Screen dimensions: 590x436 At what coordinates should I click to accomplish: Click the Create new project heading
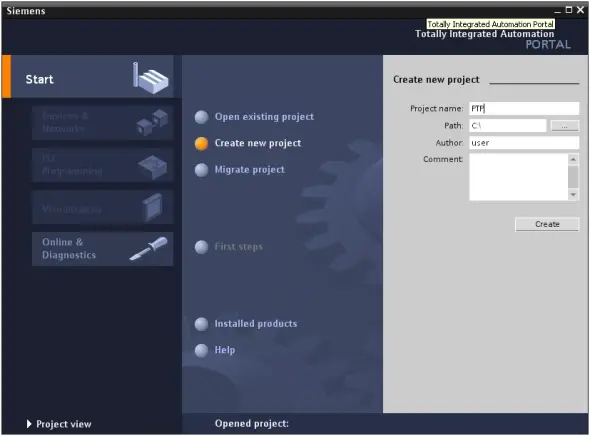click(x=436, y=79)
